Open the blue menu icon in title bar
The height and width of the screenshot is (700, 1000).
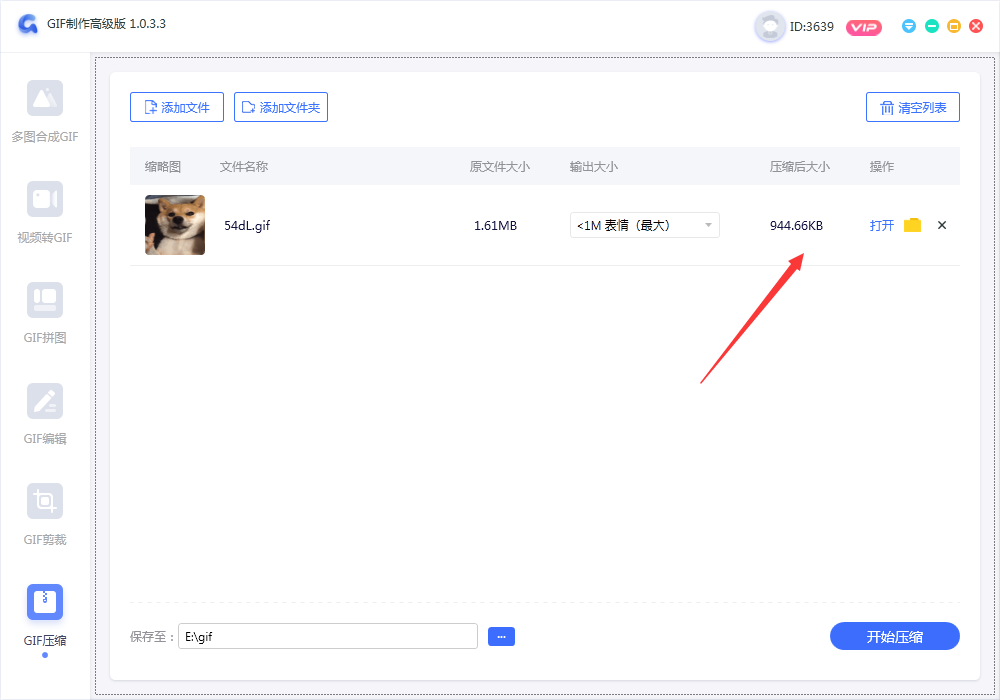pyautogui.click(x=909, y=26)
